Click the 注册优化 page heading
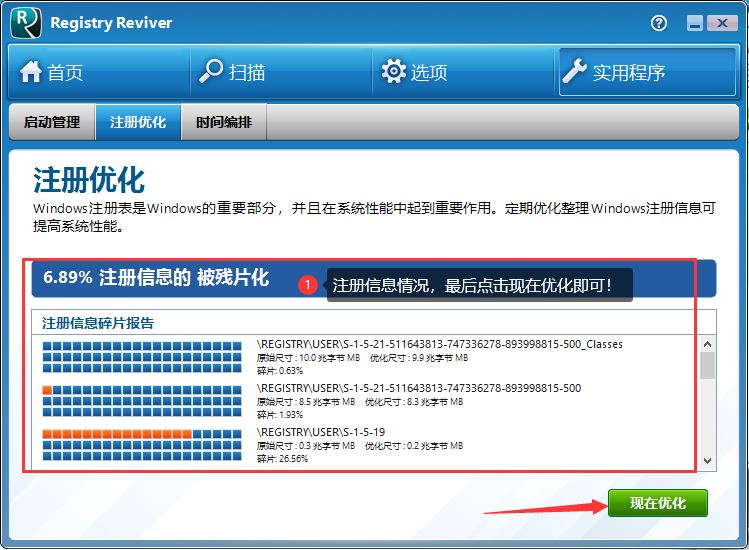 (89, 181)
